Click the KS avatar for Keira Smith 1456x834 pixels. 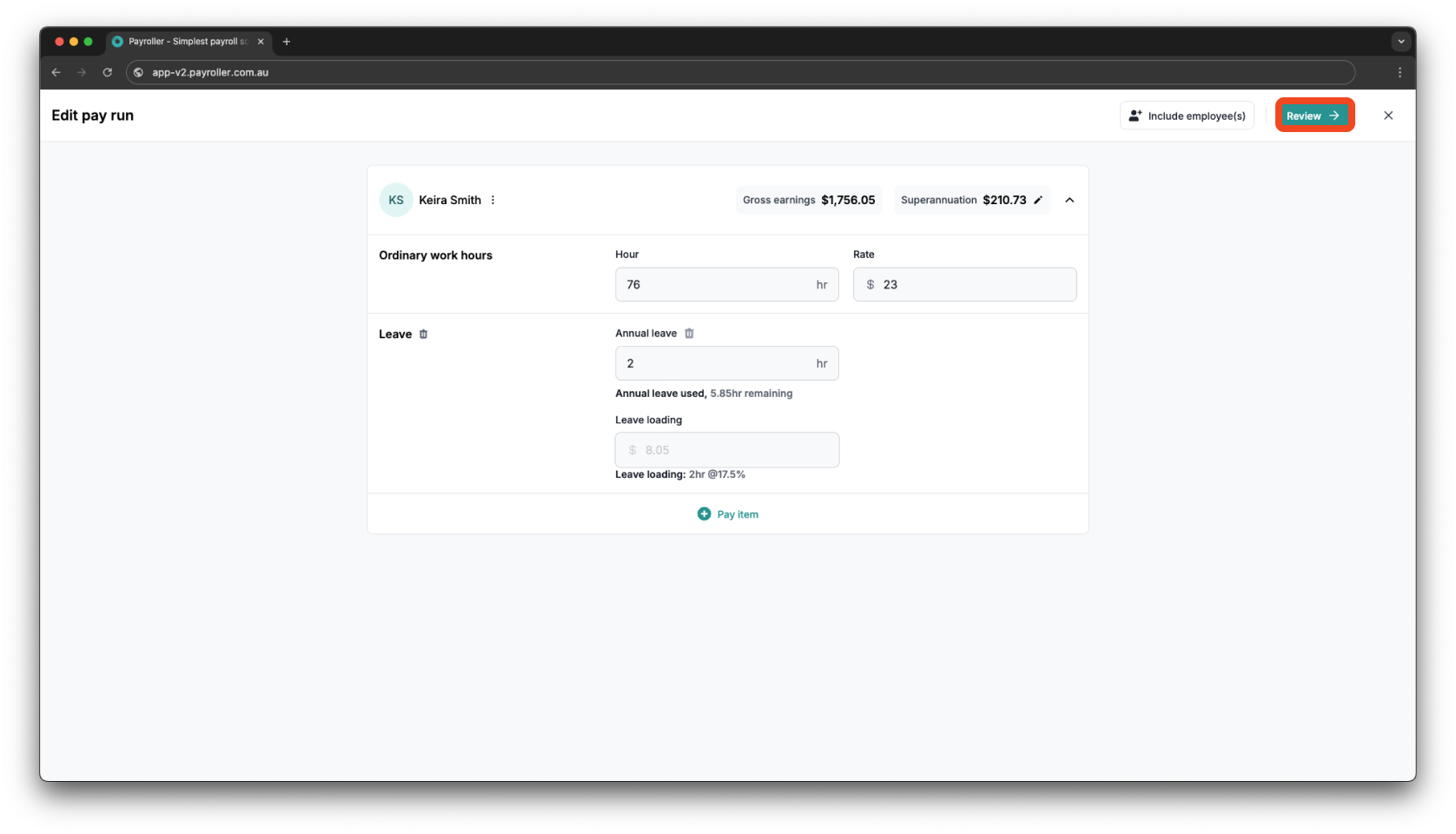396,200
